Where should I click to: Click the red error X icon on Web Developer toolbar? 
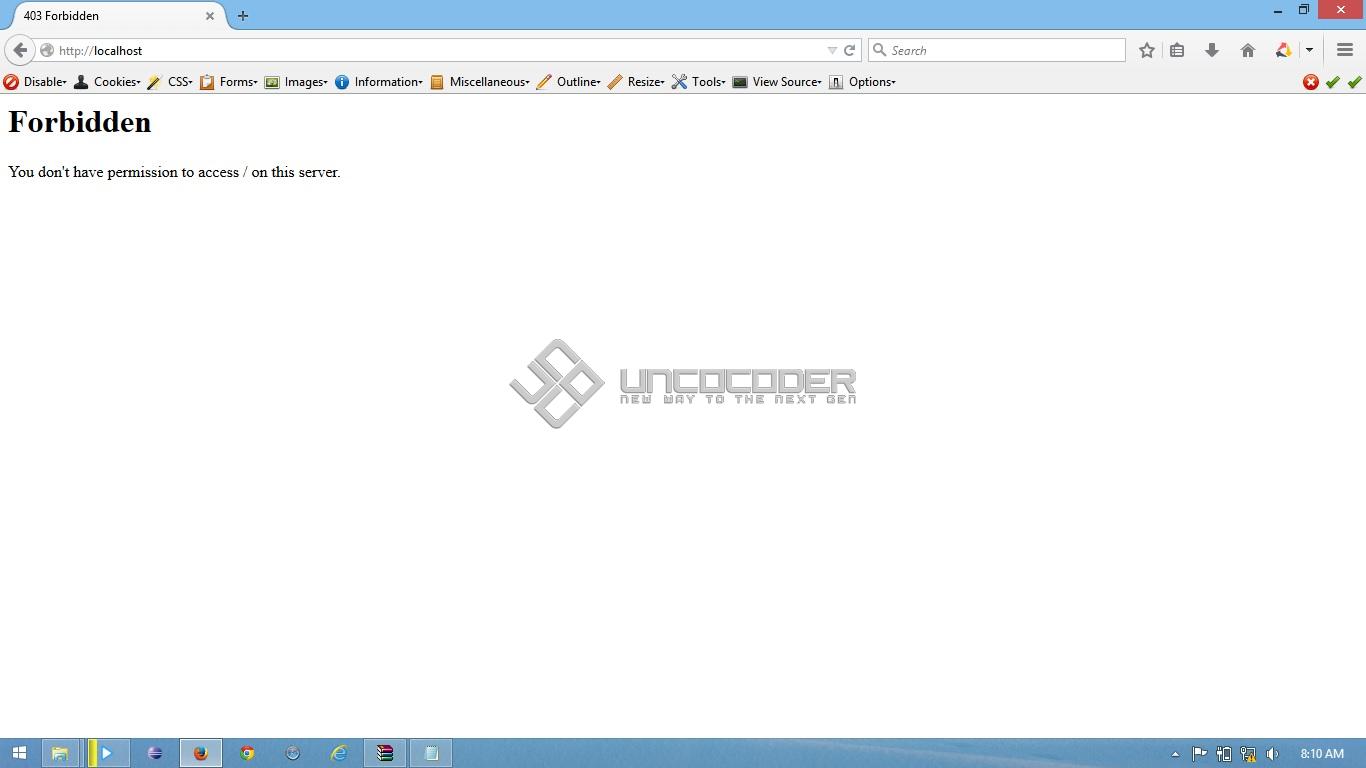(x=1311, y=82)
